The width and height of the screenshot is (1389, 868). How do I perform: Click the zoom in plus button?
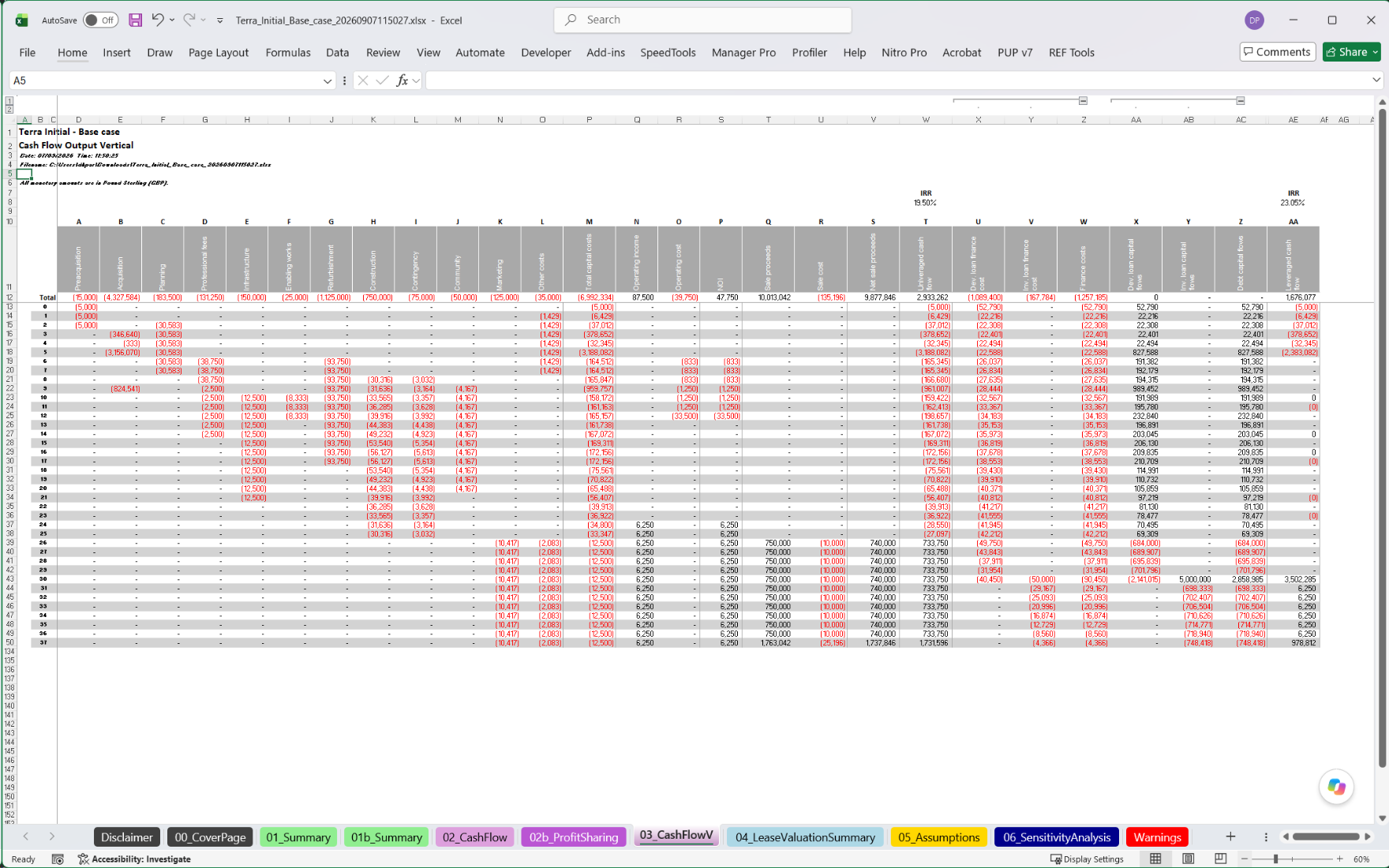[1339, 859]
